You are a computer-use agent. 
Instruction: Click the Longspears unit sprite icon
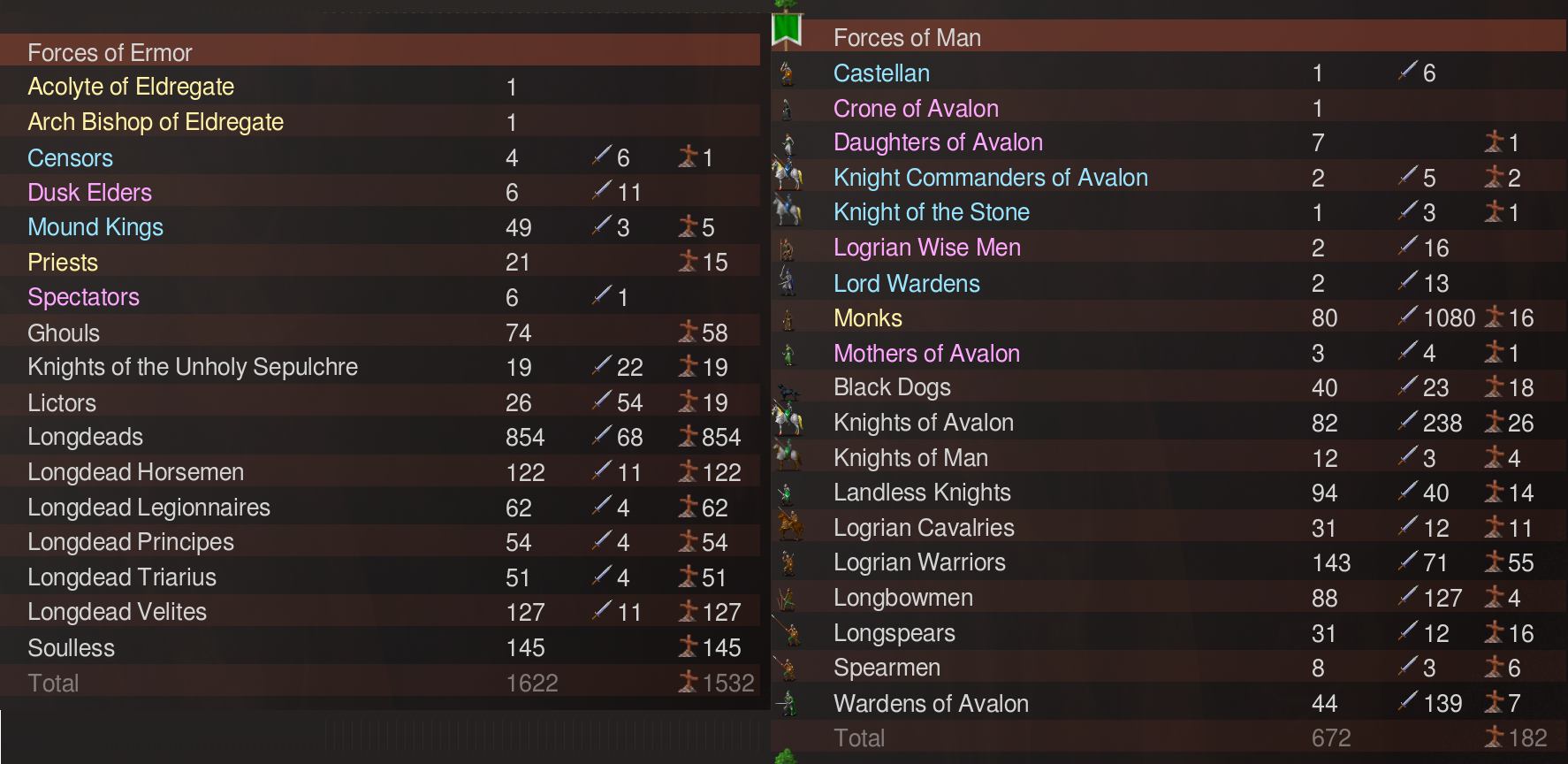click(788, 632)
